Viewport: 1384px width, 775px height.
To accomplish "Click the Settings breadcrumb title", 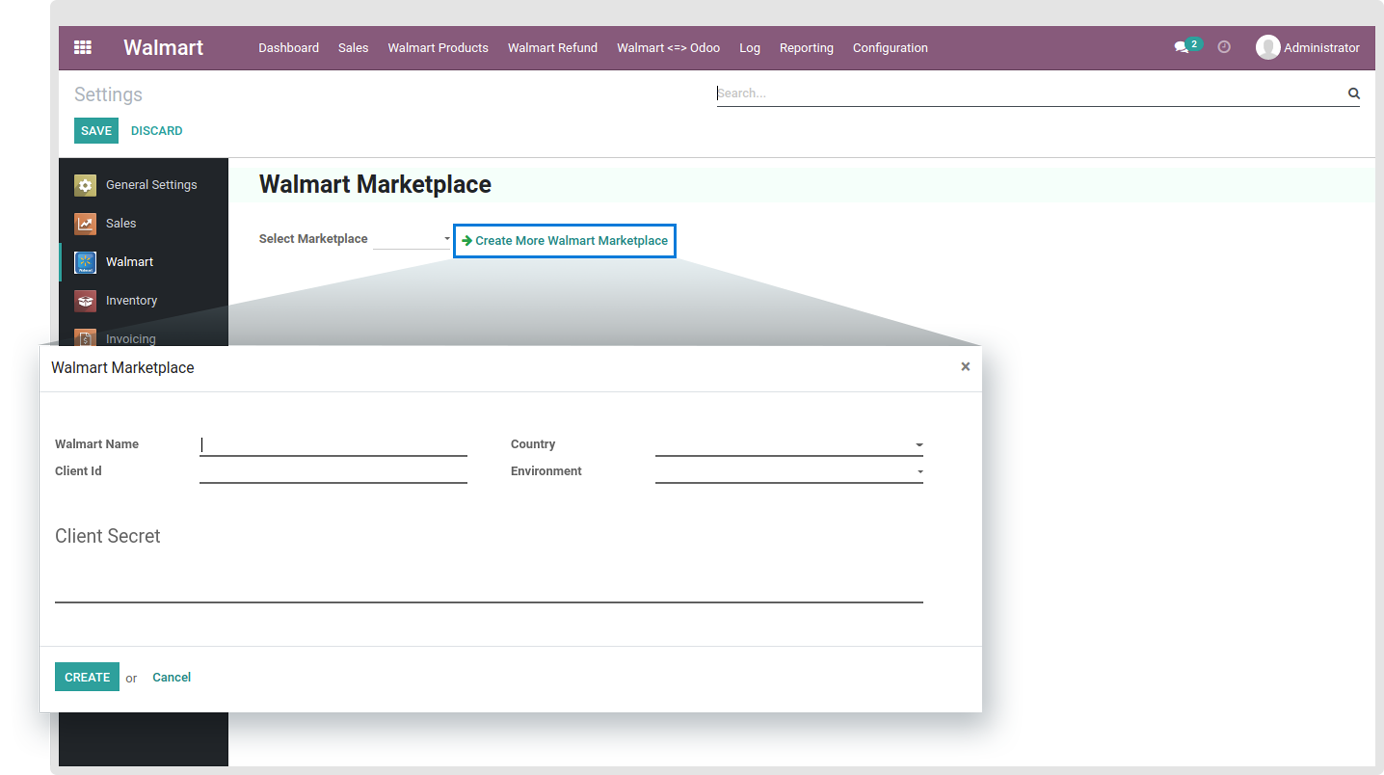I will [108, 95].
